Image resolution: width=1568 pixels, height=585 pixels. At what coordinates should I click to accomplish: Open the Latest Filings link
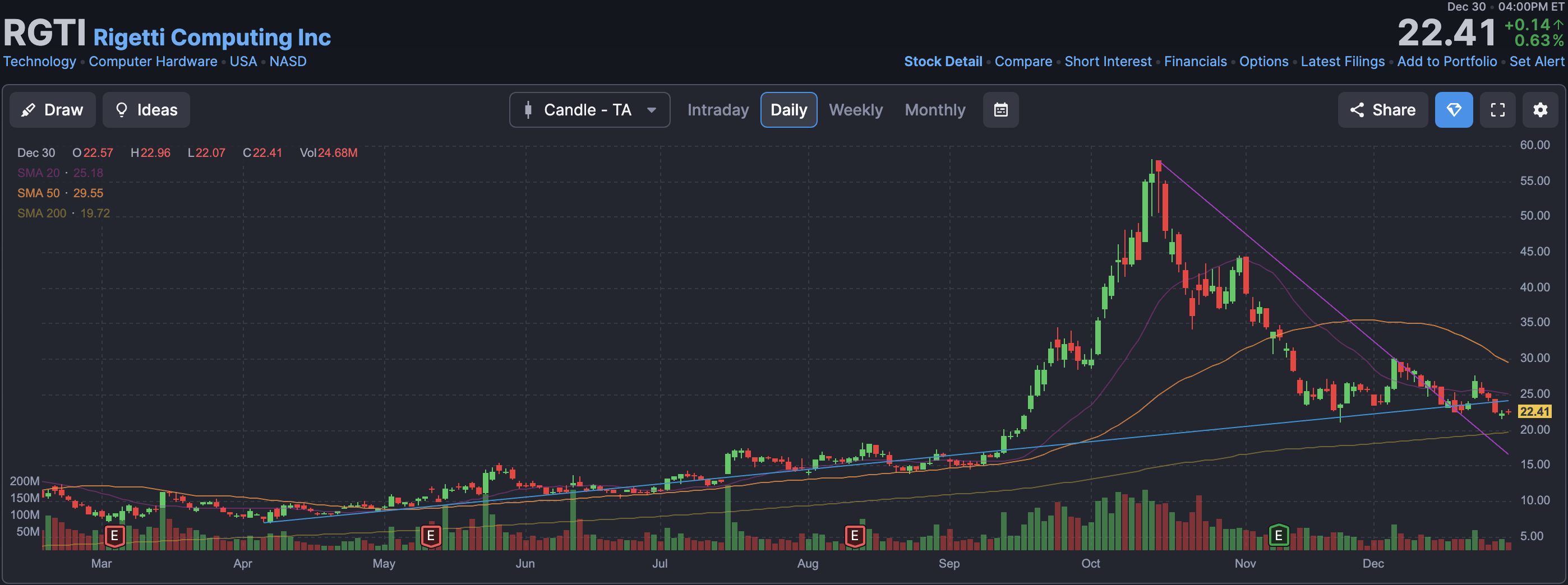1343,62
